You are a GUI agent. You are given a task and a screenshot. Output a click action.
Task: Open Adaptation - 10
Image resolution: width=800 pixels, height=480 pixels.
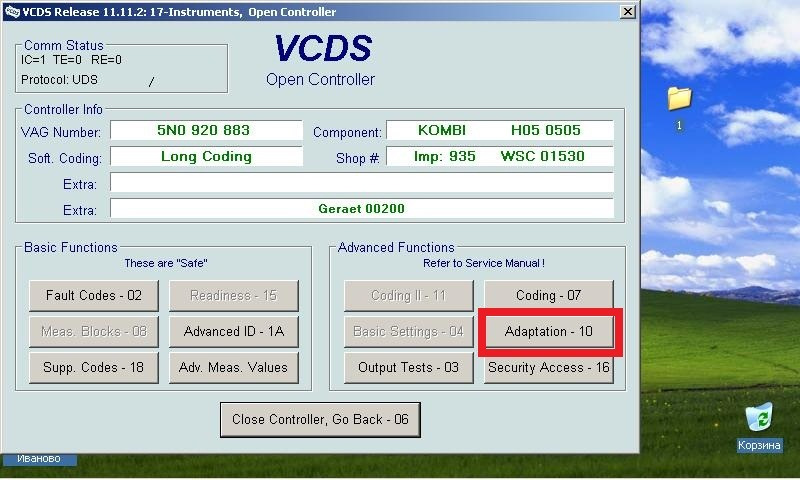click(548, 332)
